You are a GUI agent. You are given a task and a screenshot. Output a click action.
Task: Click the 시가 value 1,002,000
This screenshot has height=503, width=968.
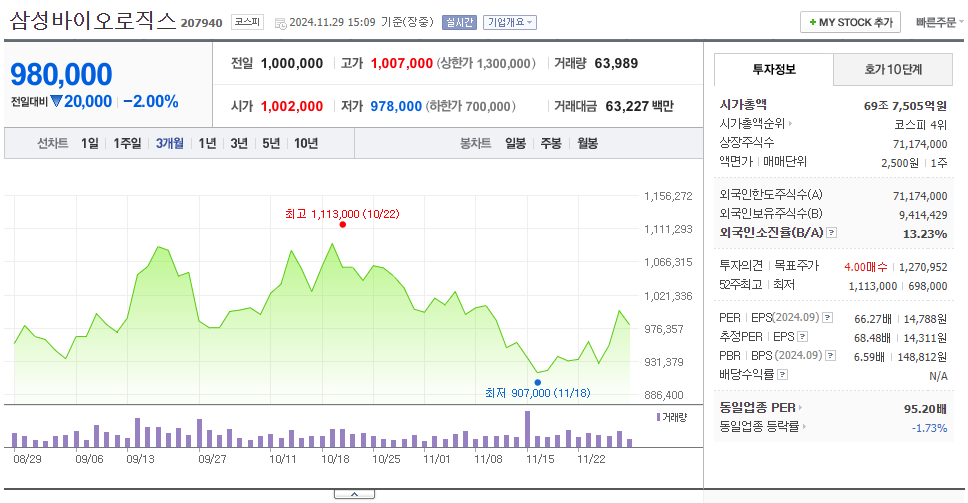tap(292, 106)
